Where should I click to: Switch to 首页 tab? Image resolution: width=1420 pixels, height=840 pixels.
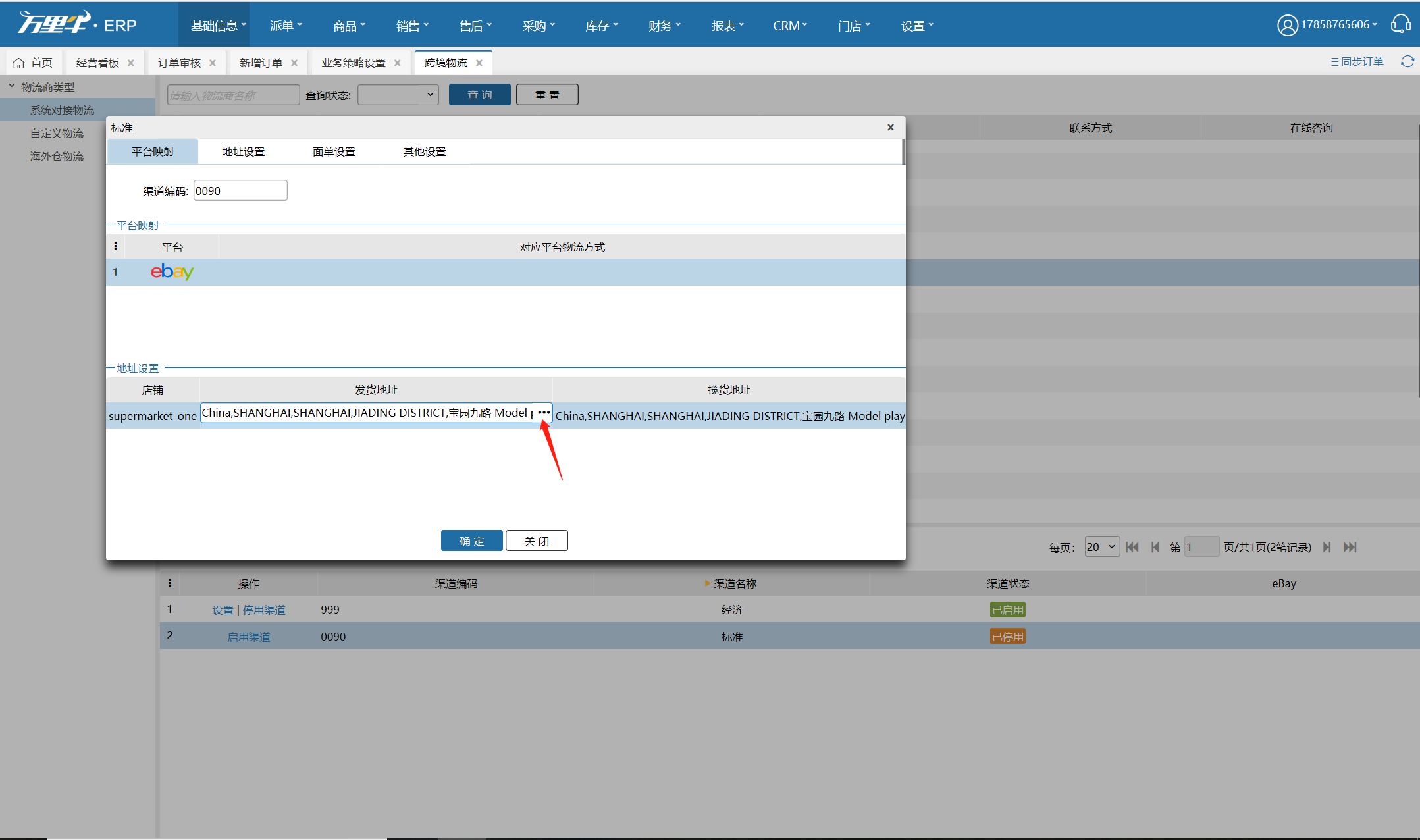[x=34, y=63]
